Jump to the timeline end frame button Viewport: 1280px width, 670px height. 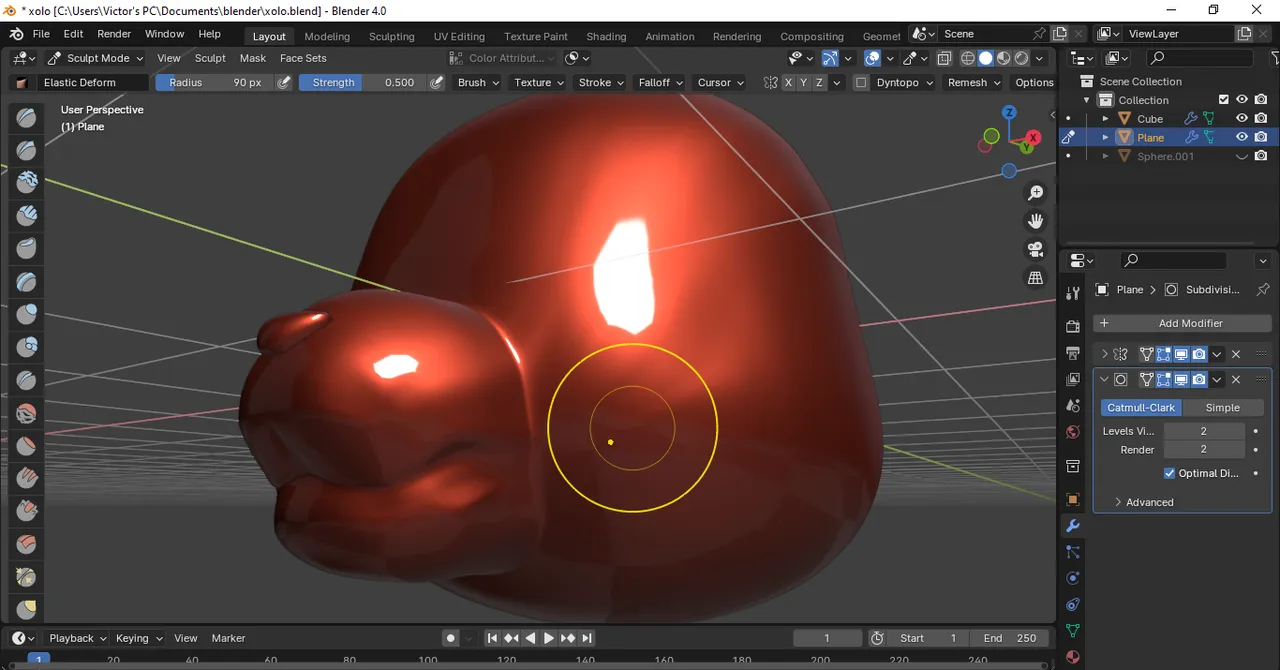click(587, 638)
